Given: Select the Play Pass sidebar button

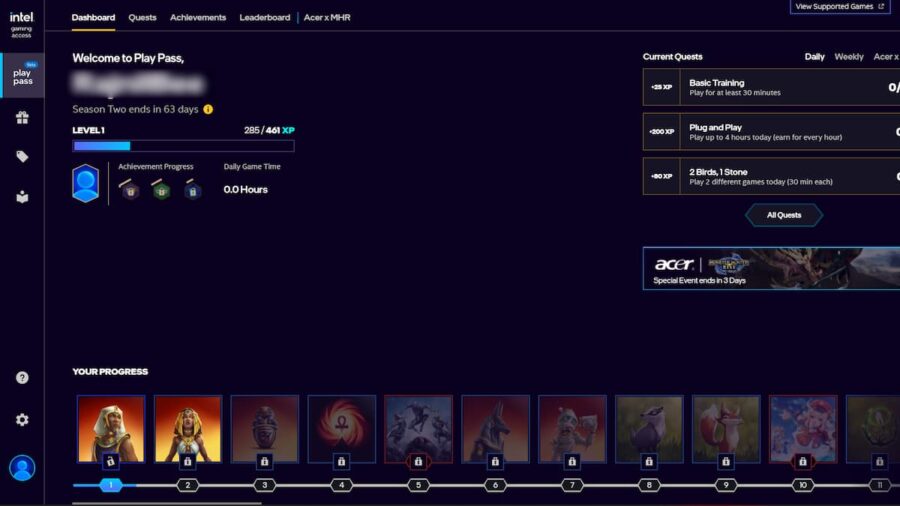Looking at the screenshot, I should [22, 75].
